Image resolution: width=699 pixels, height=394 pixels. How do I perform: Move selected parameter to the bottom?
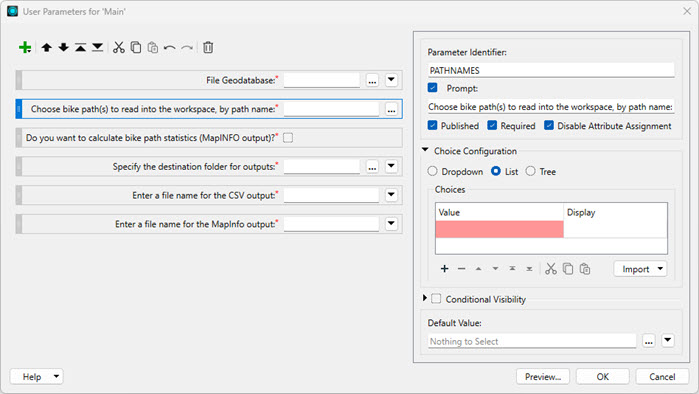[x=98, y=47]
